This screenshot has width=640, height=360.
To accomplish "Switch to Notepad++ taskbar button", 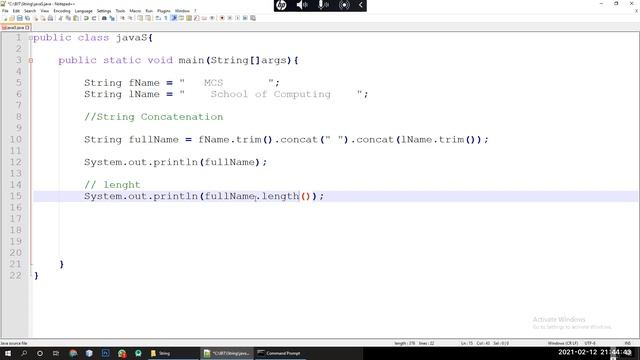I will (x=227, y=353).
